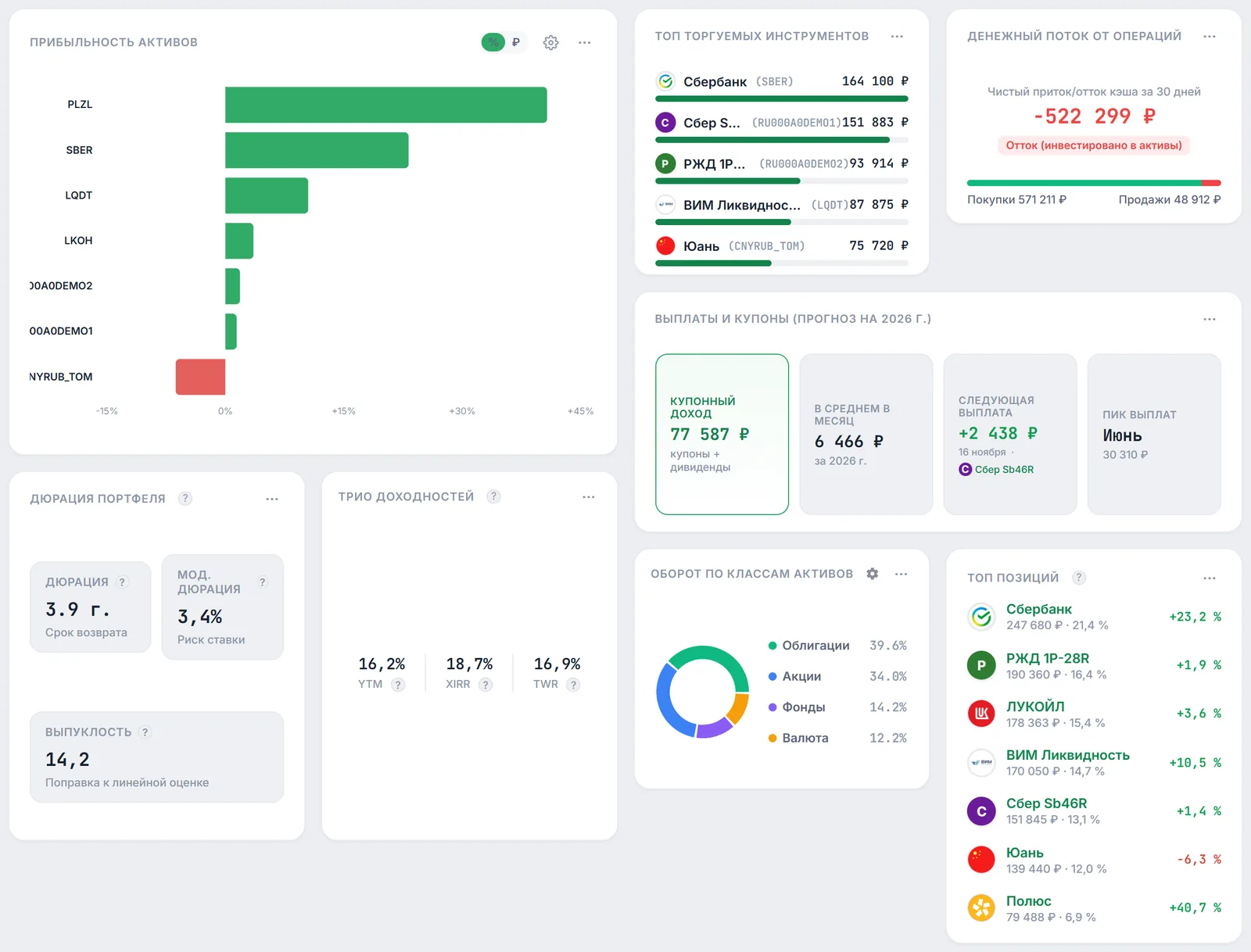Click the Полюс logo in Топ позиций

pos(981,907)
